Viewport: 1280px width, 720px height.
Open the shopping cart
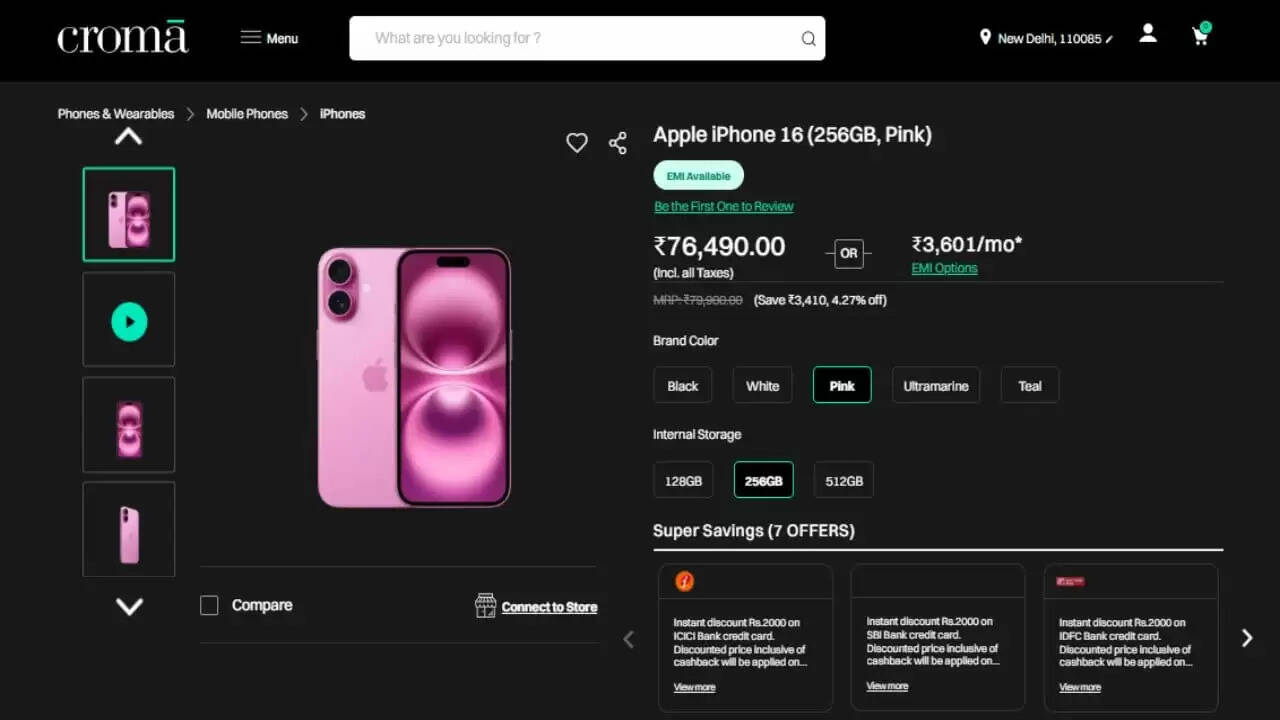[1200, 34]
